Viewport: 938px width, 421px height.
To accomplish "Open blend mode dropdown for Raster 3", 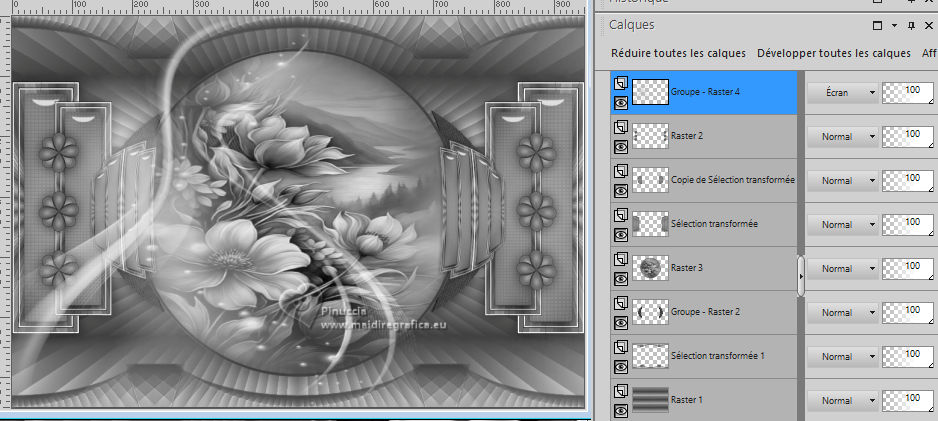I will click(x=842, y=269).
